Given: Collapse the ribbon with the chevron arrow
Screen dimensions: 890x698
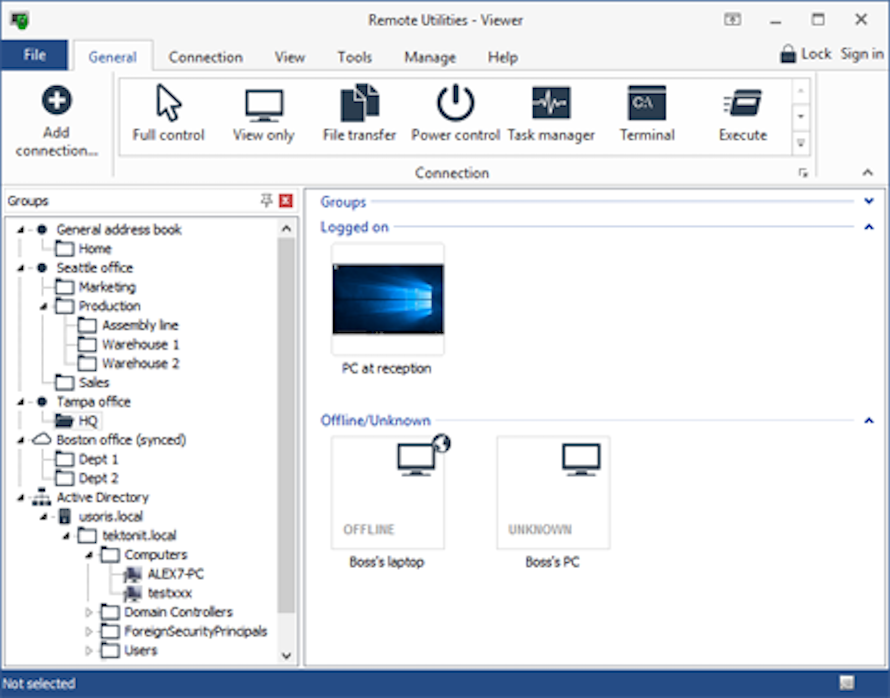Looking at the screenshot, I should [868, 172].
